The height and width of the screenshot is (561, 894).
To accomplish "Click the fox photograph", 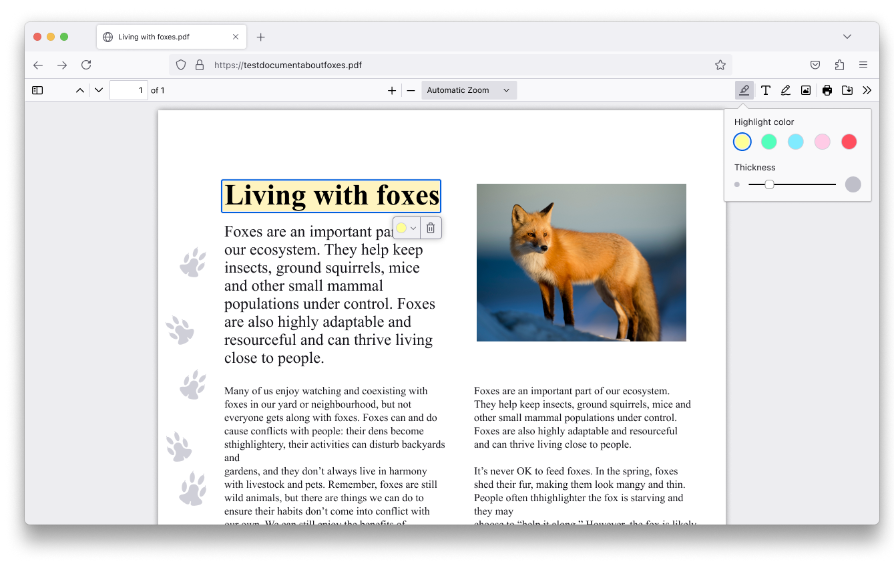I will pyautogui.click(x=581, y=262).
